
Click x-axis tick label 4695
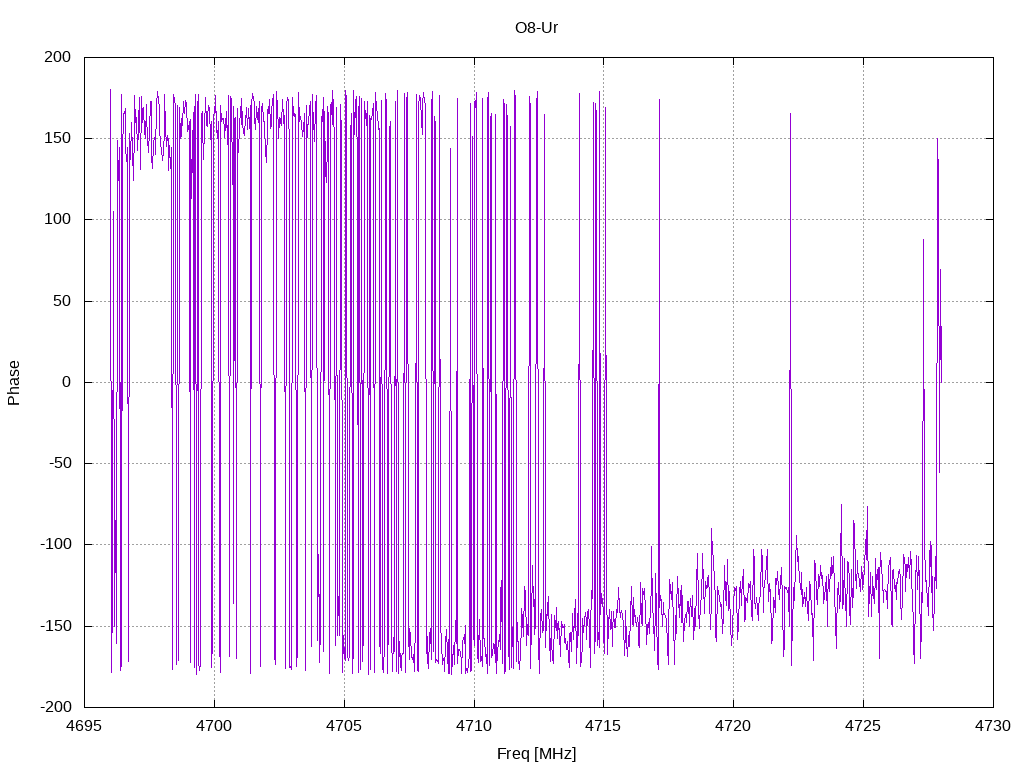[84, 726]
